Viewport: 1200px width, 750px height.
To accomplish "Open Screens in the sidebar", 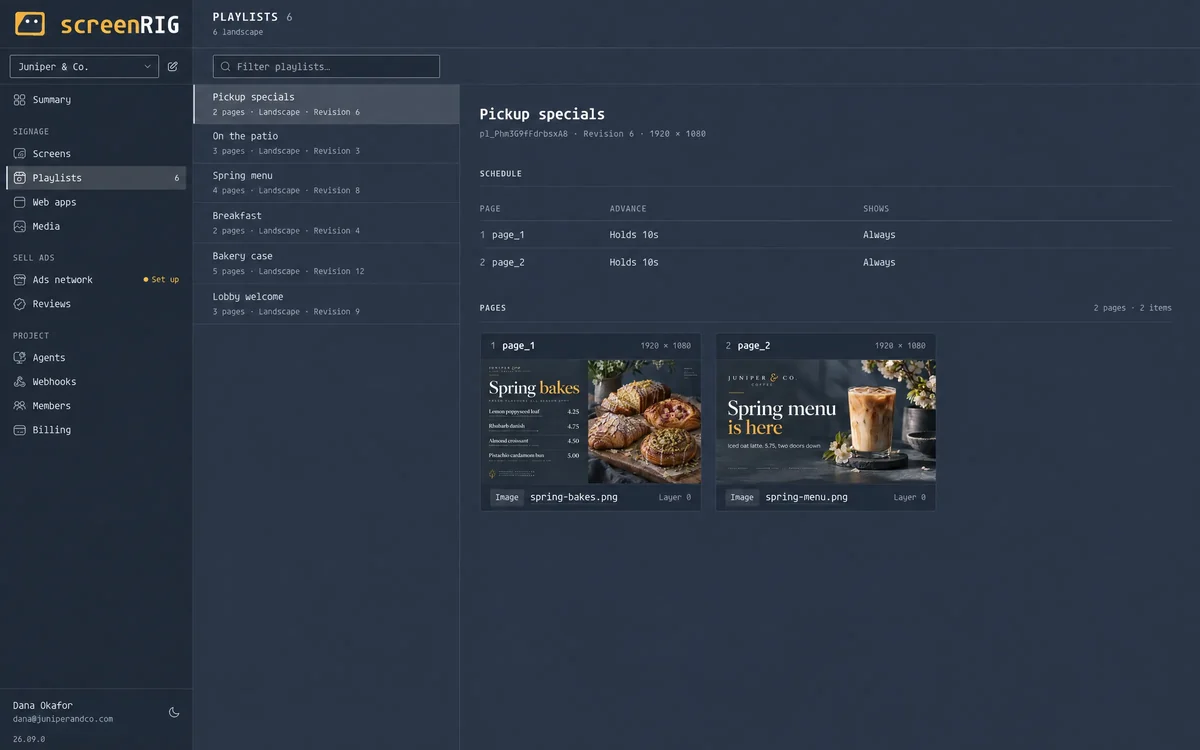I will click(x=96, y=154).
